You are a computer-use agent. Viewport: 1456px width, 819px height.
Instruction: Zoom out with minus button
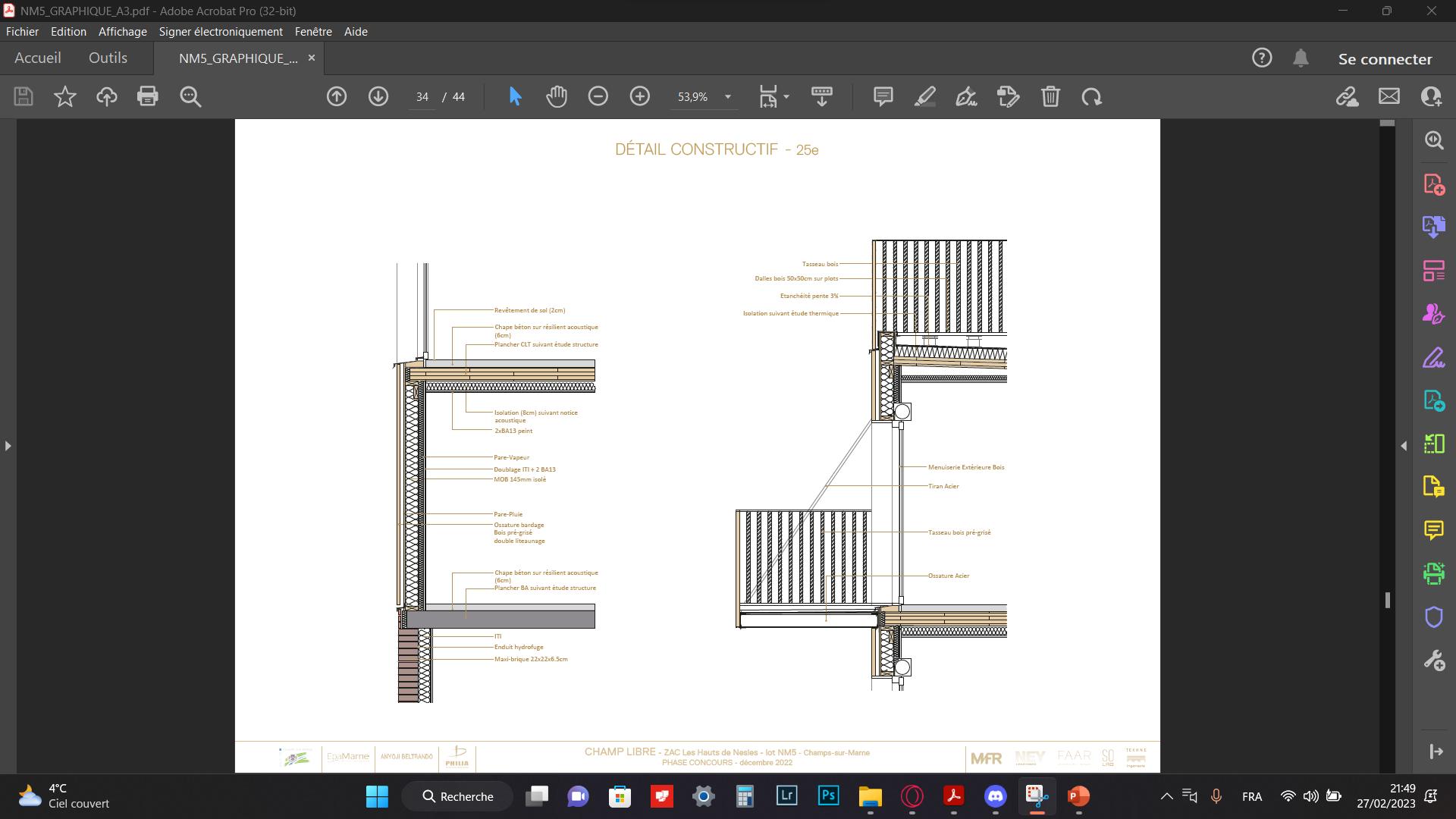click(x=598, y=96)
